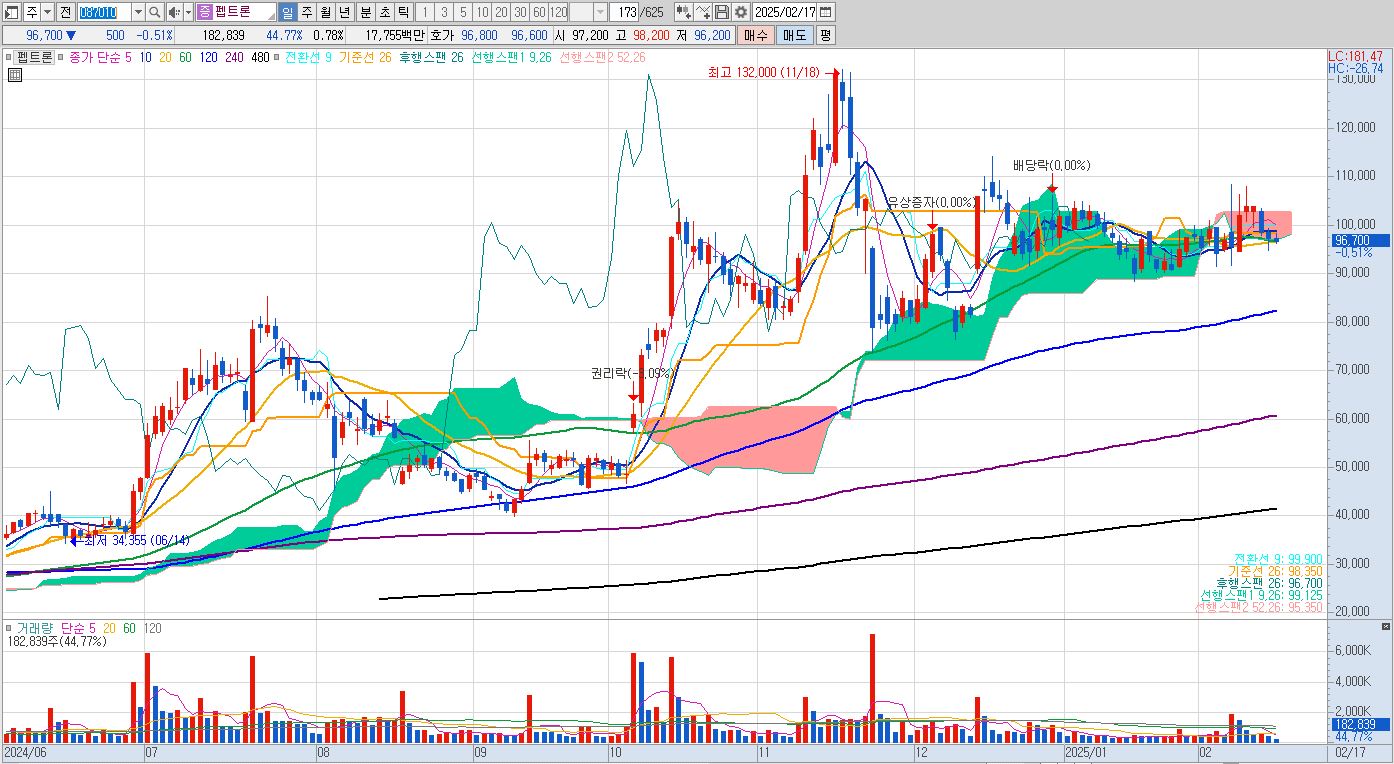Click the data grid icon below 펩트론 label

pos(15,76)
